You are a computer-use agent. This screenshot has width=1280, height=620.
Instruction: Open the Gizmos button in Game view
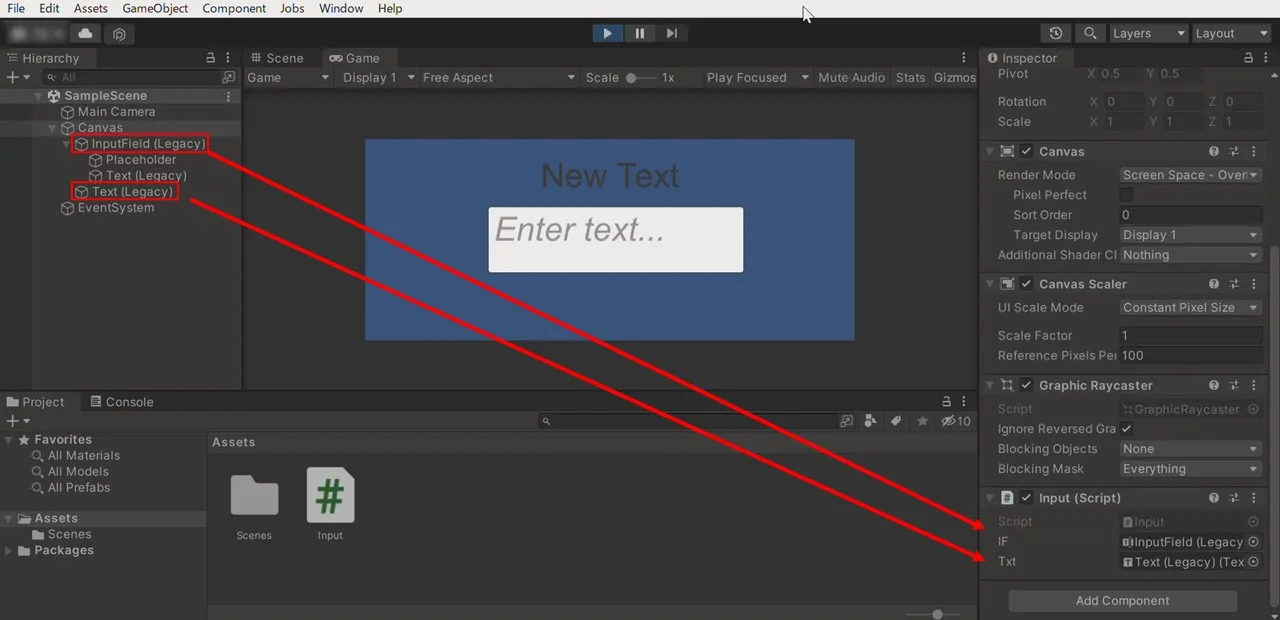[954, 78]
